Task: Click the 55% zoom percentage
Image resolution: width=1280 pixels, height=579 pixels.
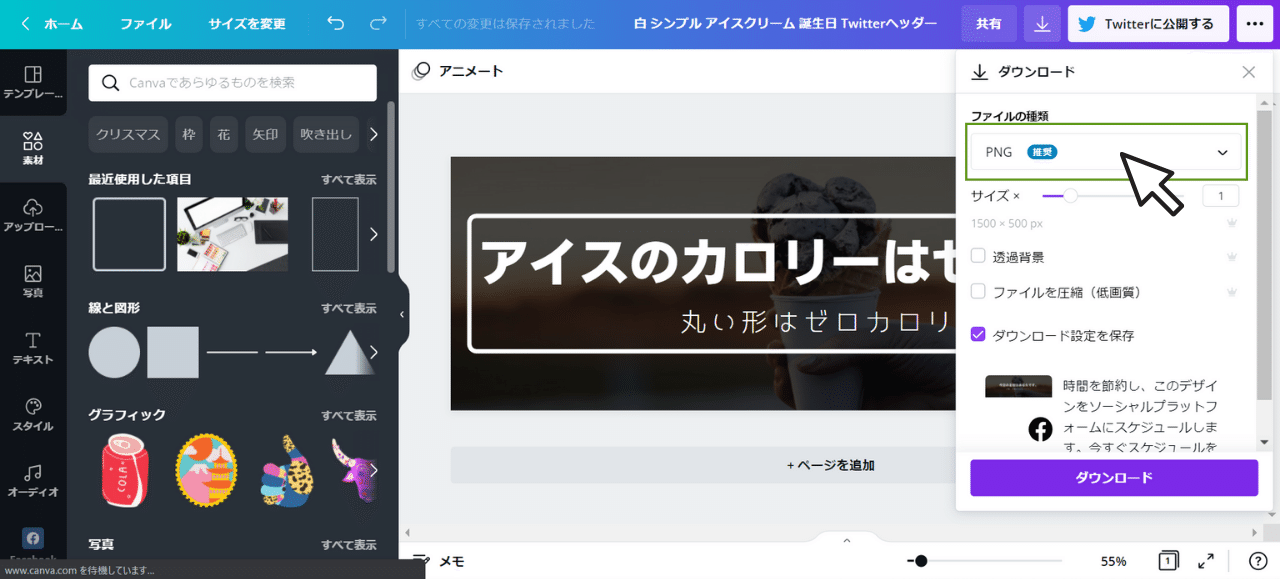Action: point(1114,561)
